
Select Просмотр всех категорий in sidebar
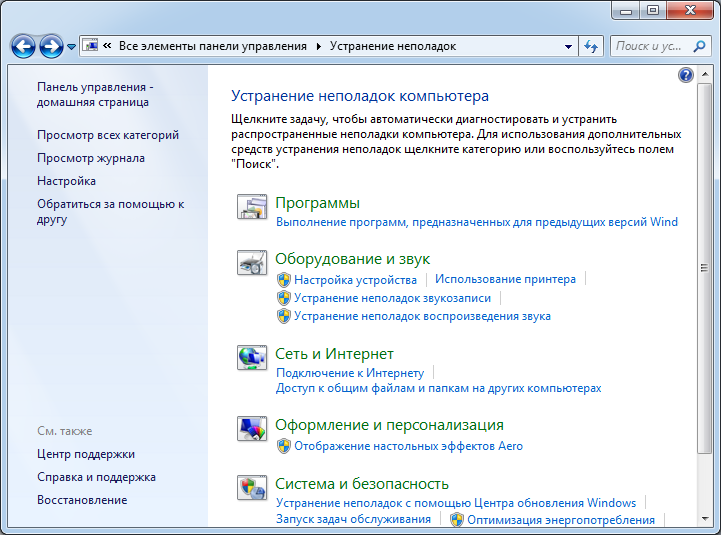click(108, 135)
